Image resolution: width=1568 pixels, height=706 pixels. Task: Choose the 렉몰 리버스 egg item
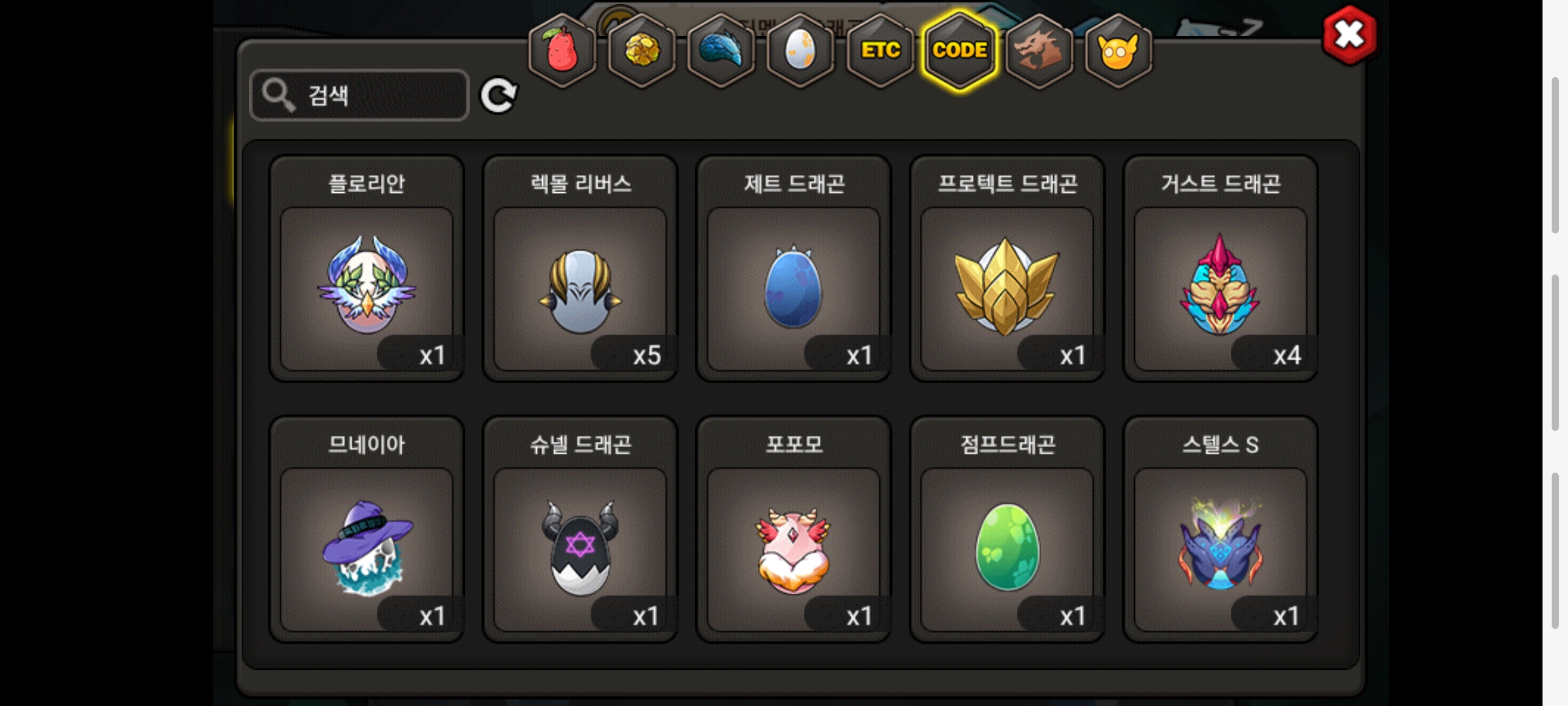[580, 268]
